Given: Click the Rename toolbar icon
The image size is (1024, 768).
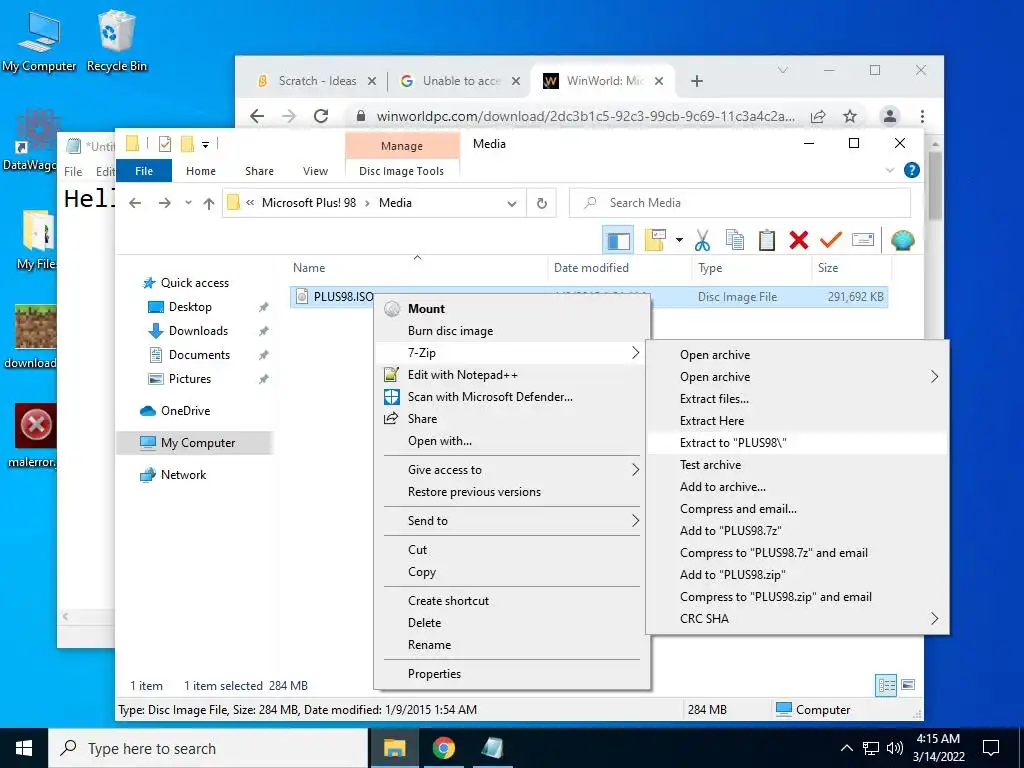Looking at the screenshot, I should point(863,240).
